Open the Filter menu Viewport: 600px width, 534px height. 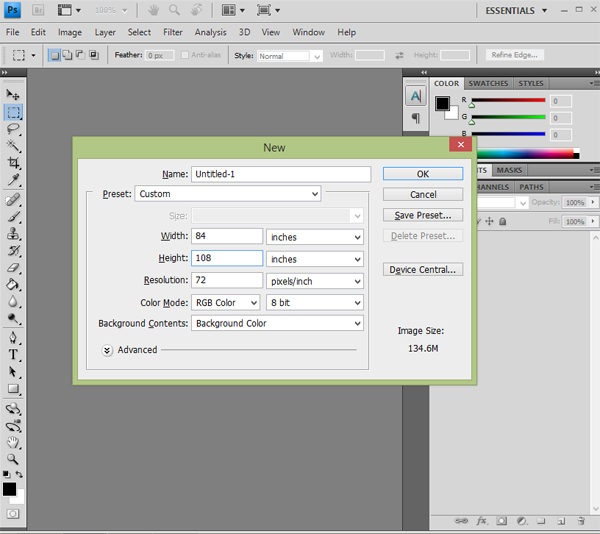173,33
